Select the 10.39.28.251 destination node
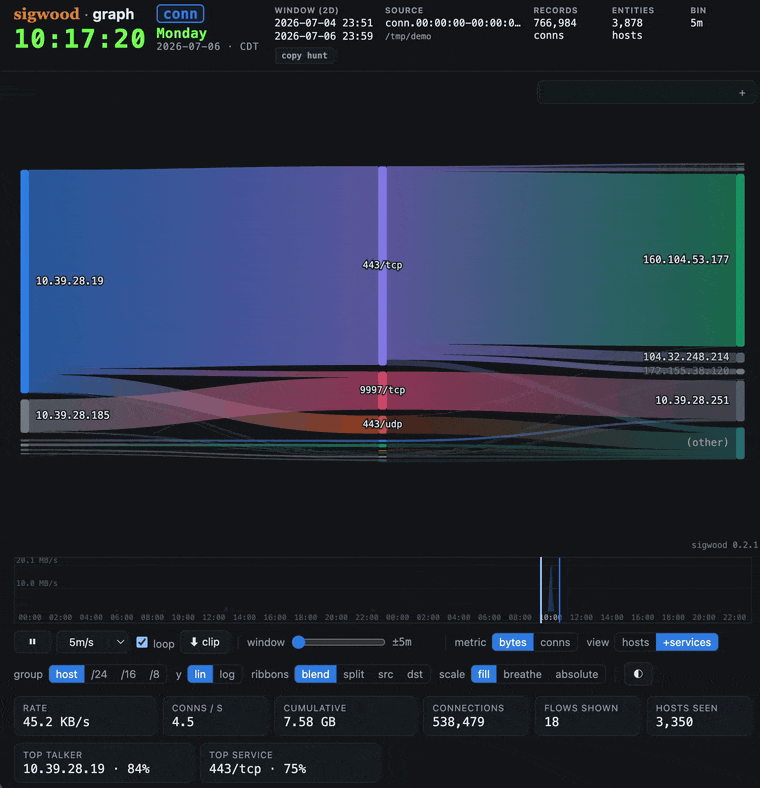The width and height of the screenshot is (760, 788). point(740,401)
